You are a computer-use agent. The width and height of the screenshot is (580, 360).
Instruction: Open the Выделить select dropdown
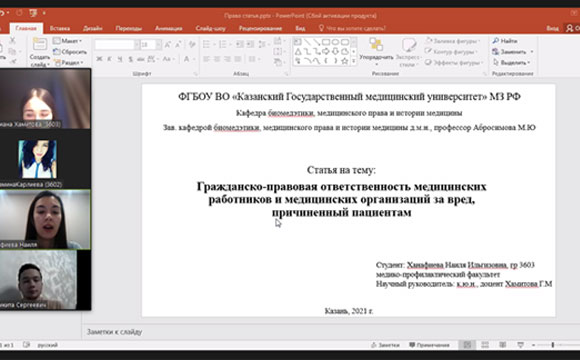click(512, 63)
